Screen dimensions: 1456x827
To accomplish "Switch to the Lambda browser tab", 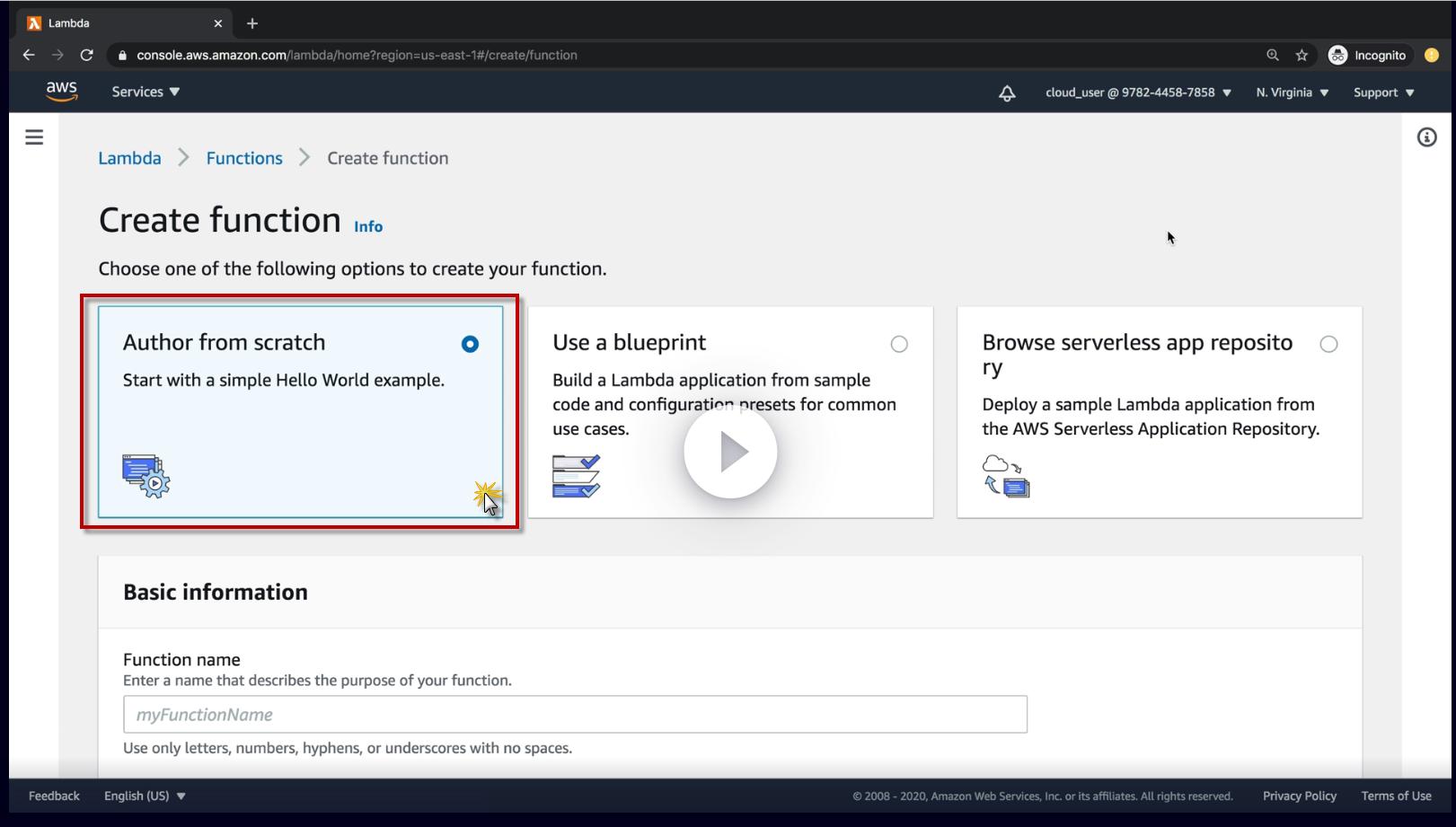I will pos(126,23).
